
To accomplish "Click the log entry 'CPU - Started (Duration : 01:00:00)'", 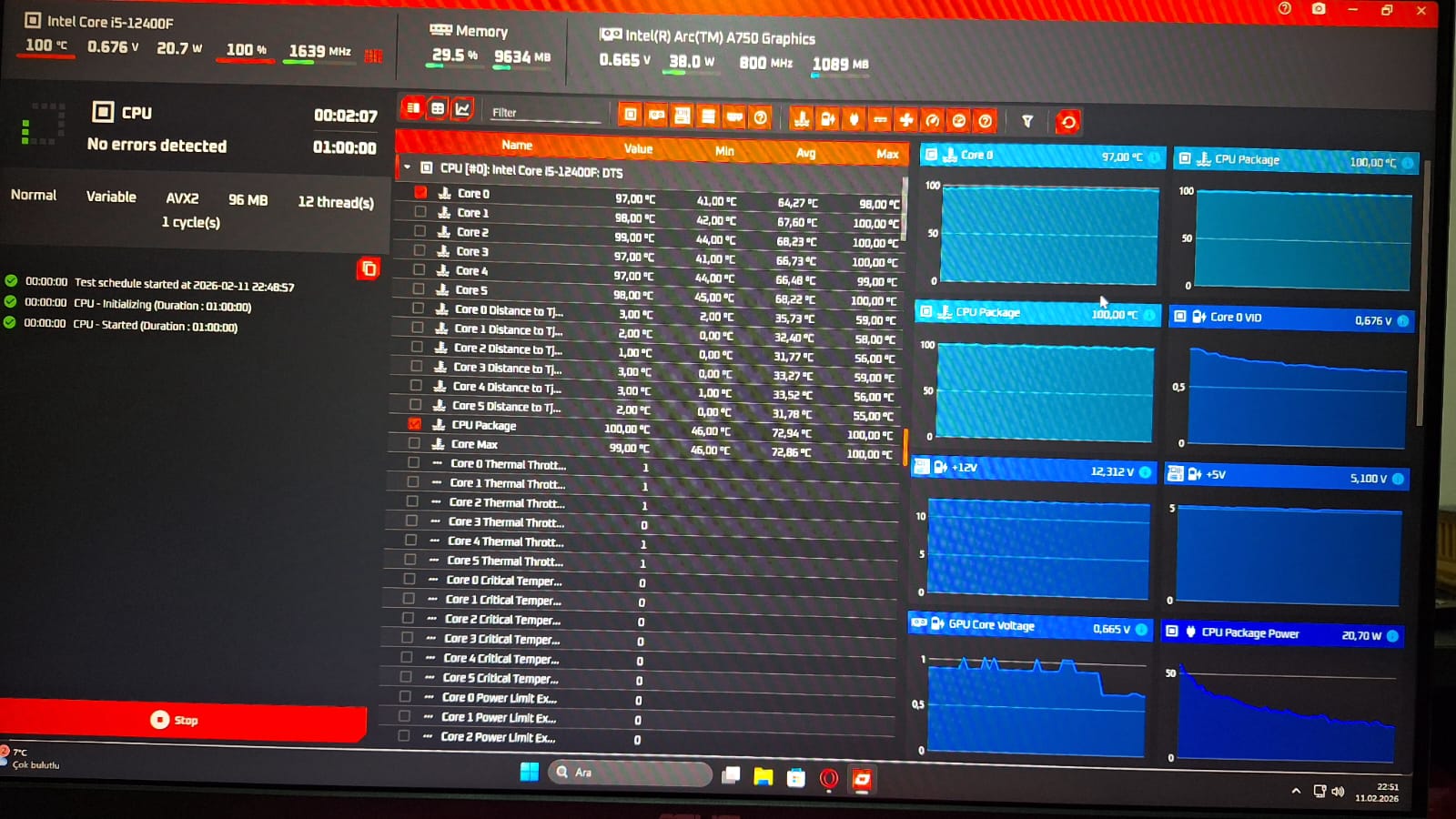I will [x=156, y=326].
